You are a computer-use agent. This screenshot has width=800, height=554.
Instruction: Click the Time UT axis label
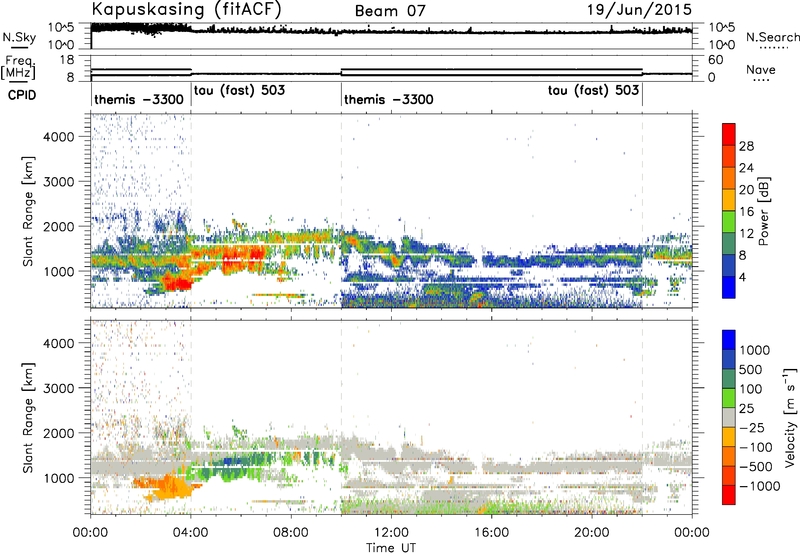coord(391,548)
